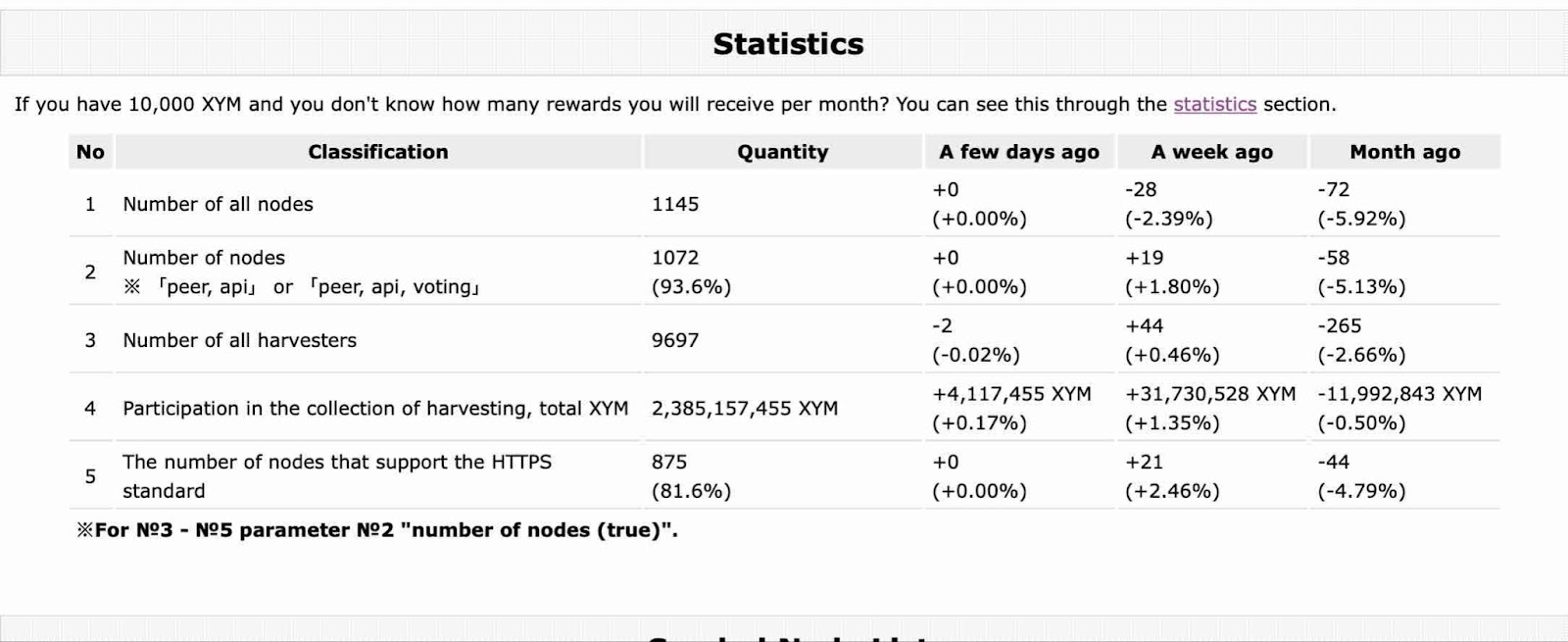Click the -11,992,843 XYM month change
This screenshot has height=642, width=1568.
(1399, 394)
